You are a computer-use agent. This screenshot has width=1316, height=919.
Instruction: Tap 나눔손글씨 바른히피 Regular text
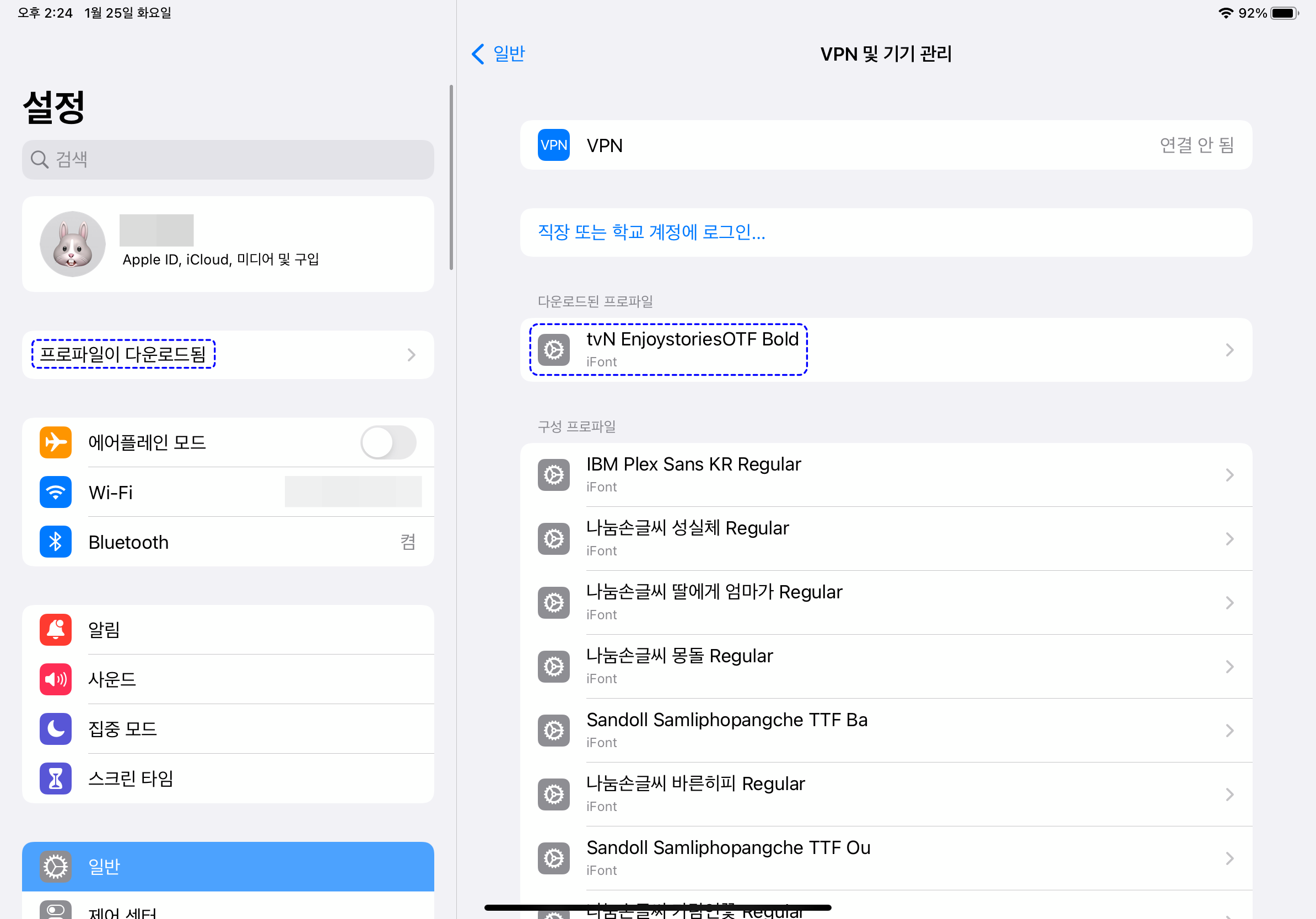tap(696, 783)
